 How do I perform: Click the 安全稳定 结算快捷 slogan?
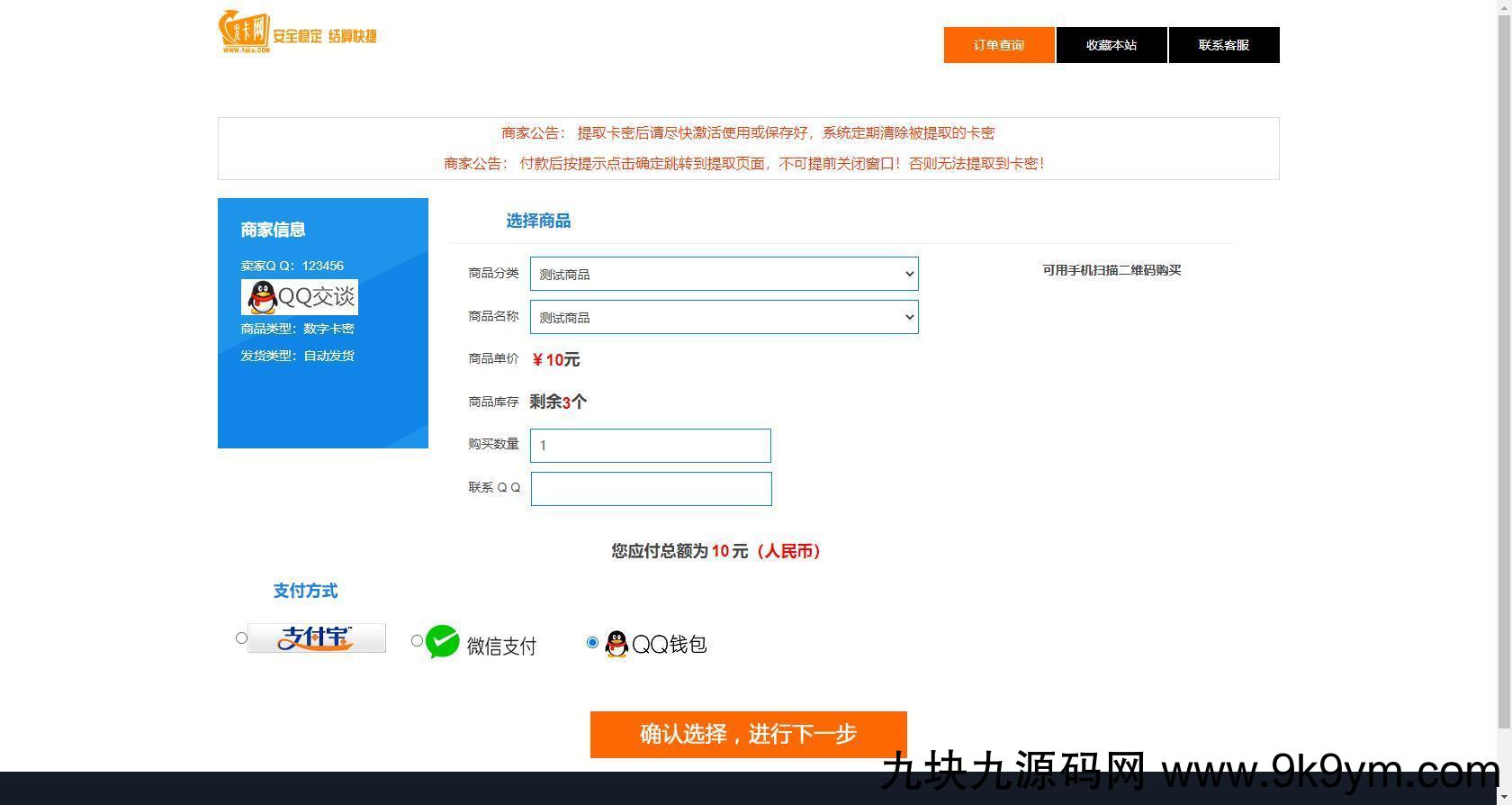coord(325,36)
